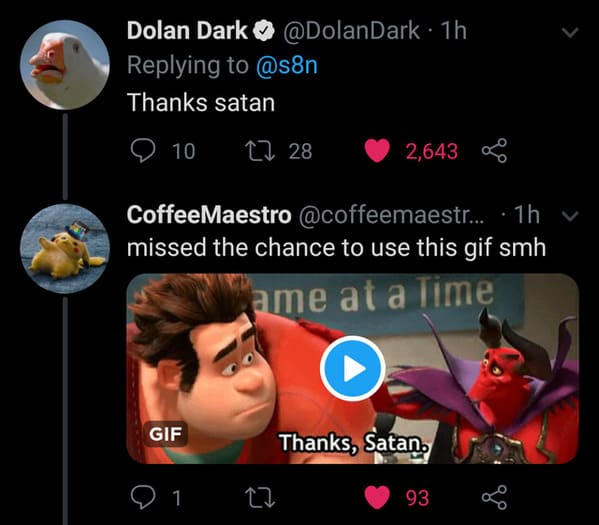Open Dolan Dark's goose profile picture
Image resolution: width=599 pixels, height=525 pixels.
[x=65, y=65]
